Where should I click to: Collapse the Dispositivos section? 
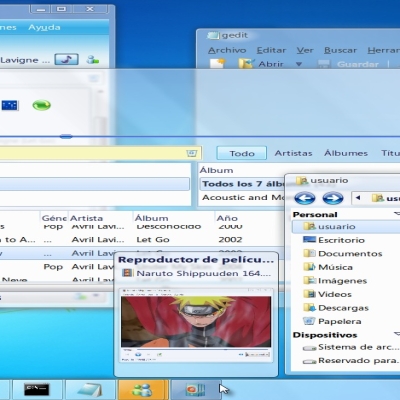tap(397, 334)
